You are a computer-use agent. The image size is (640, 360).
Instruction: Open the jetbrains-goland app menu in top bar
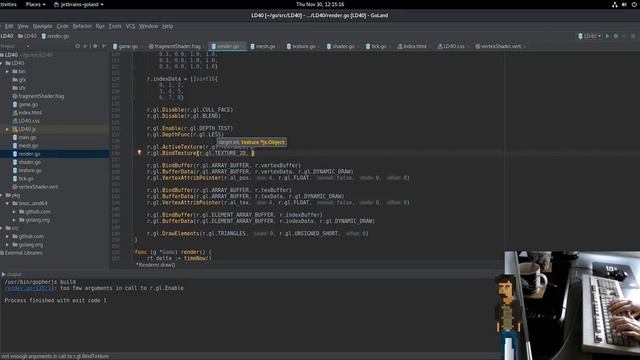78,4
